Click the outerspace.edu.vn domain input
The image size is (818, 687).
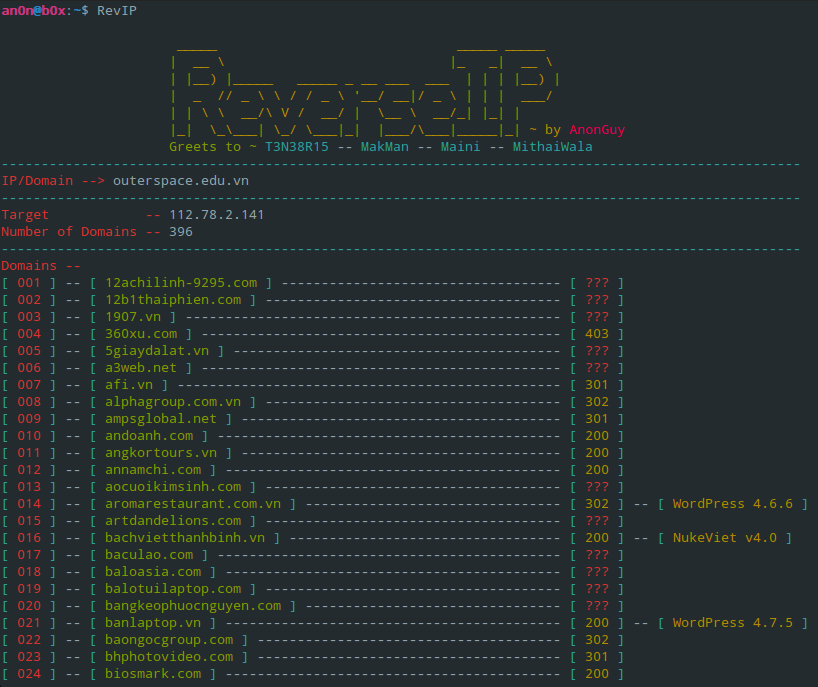point(181,181)
